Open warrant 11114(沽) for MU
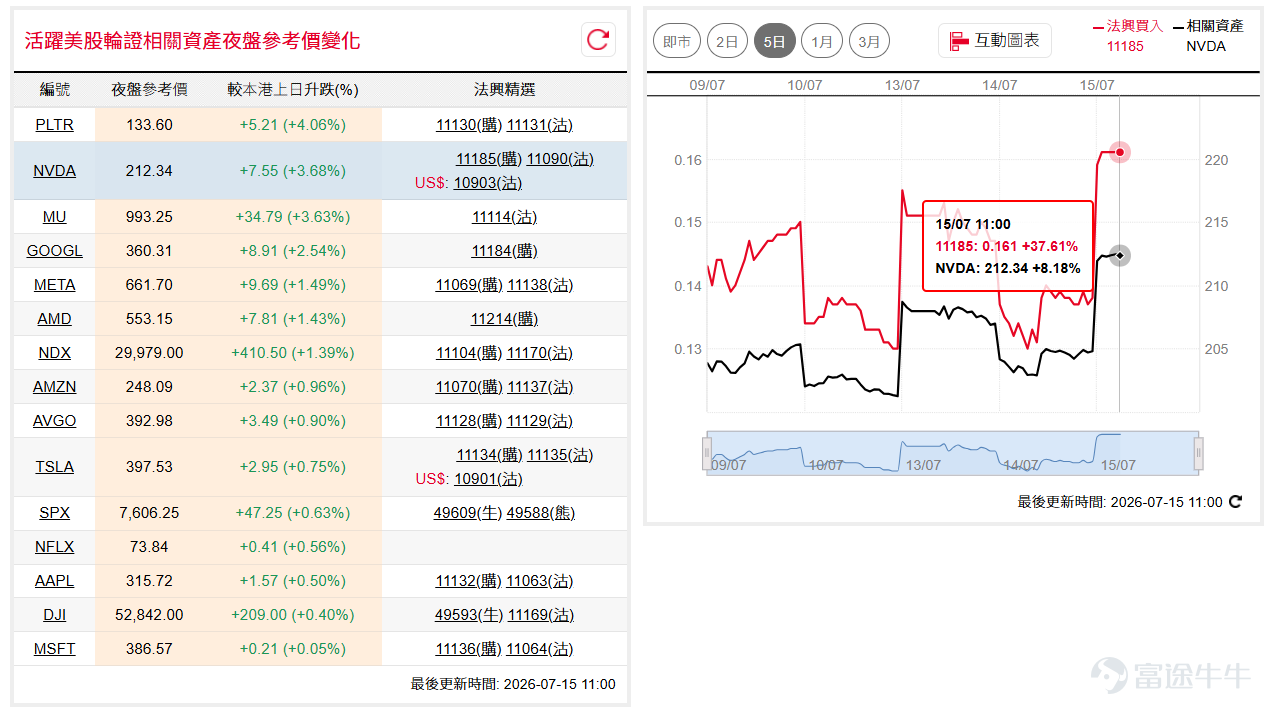Screen dimensions: 1271x712 click(x=505, y=217)
